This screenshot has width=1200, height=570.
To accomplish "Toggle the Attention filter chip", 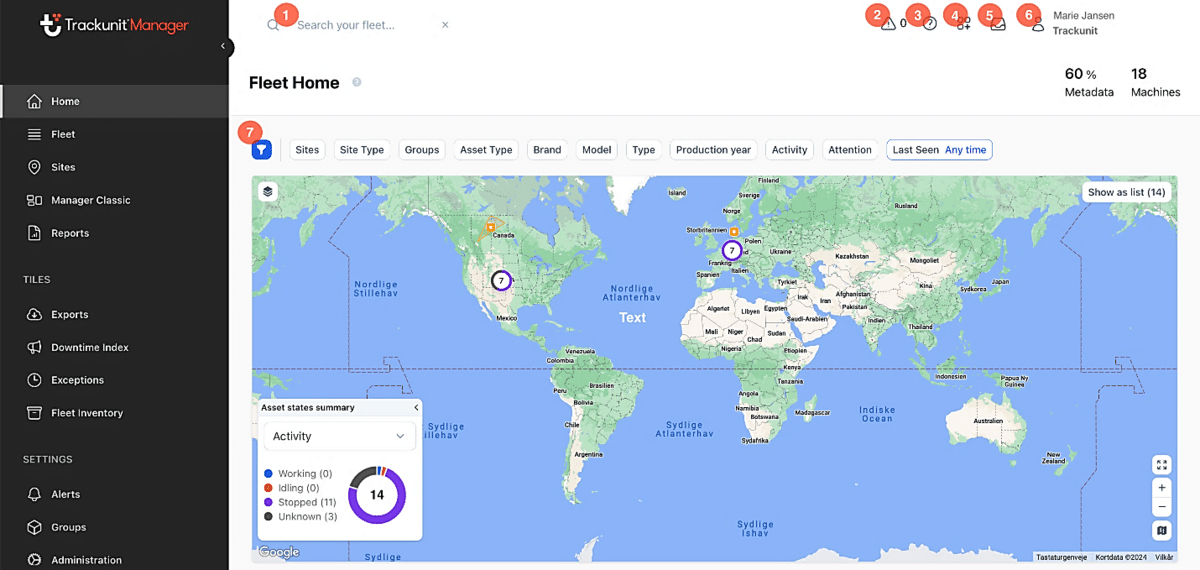I will coord(850,150).
